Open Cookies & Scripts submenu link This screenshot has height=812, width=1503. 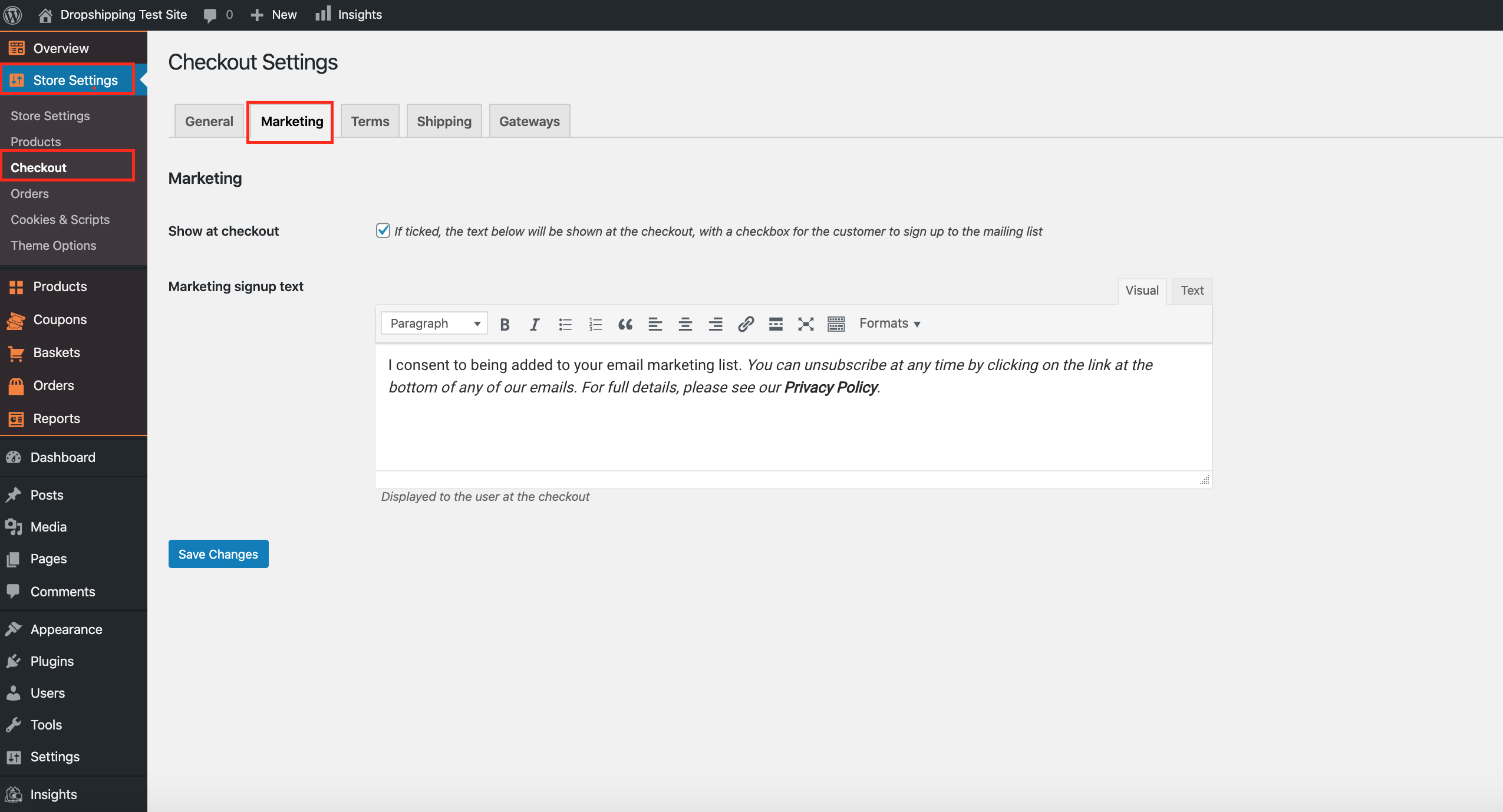click(x=60, y=219)
